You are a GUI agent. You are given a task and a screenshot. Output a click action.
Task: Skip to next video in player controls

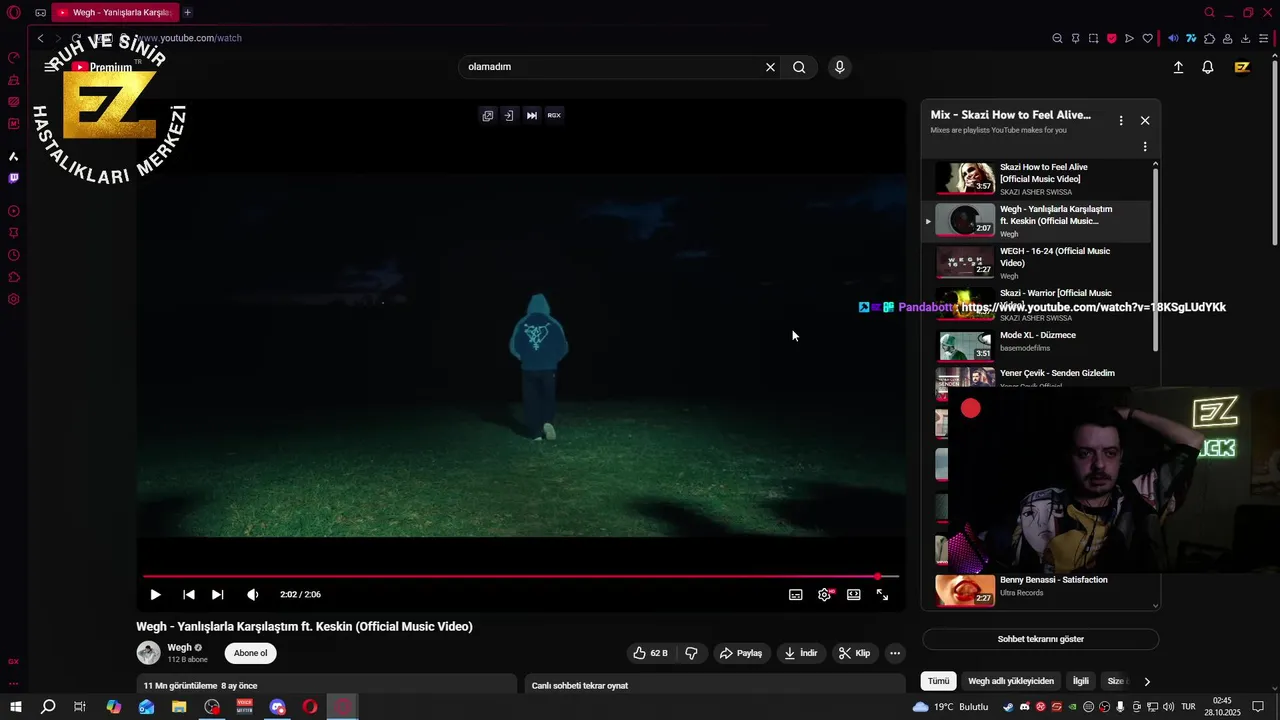[x=217, y=594]
